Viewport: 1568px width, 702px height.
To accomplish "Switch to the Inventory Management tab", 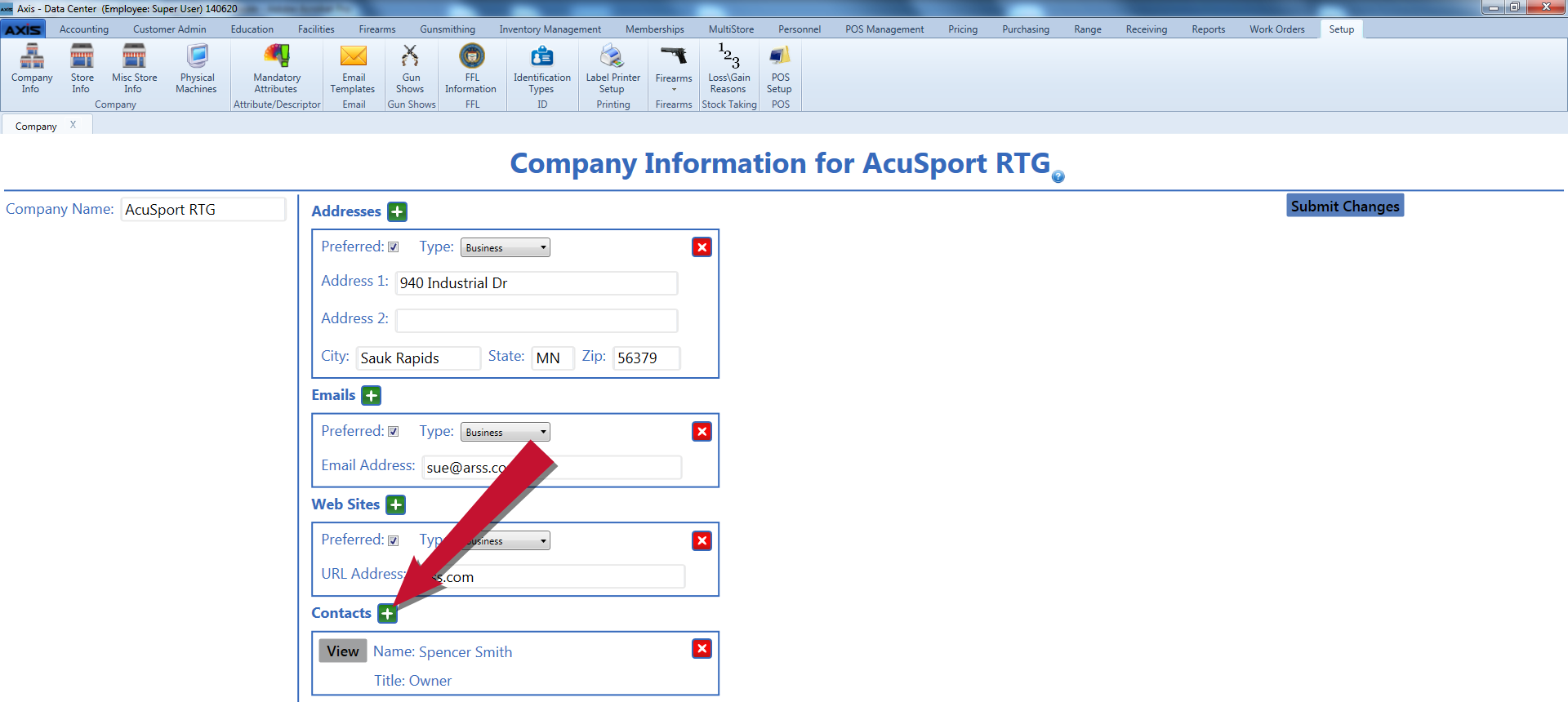I will click(550, 29).
